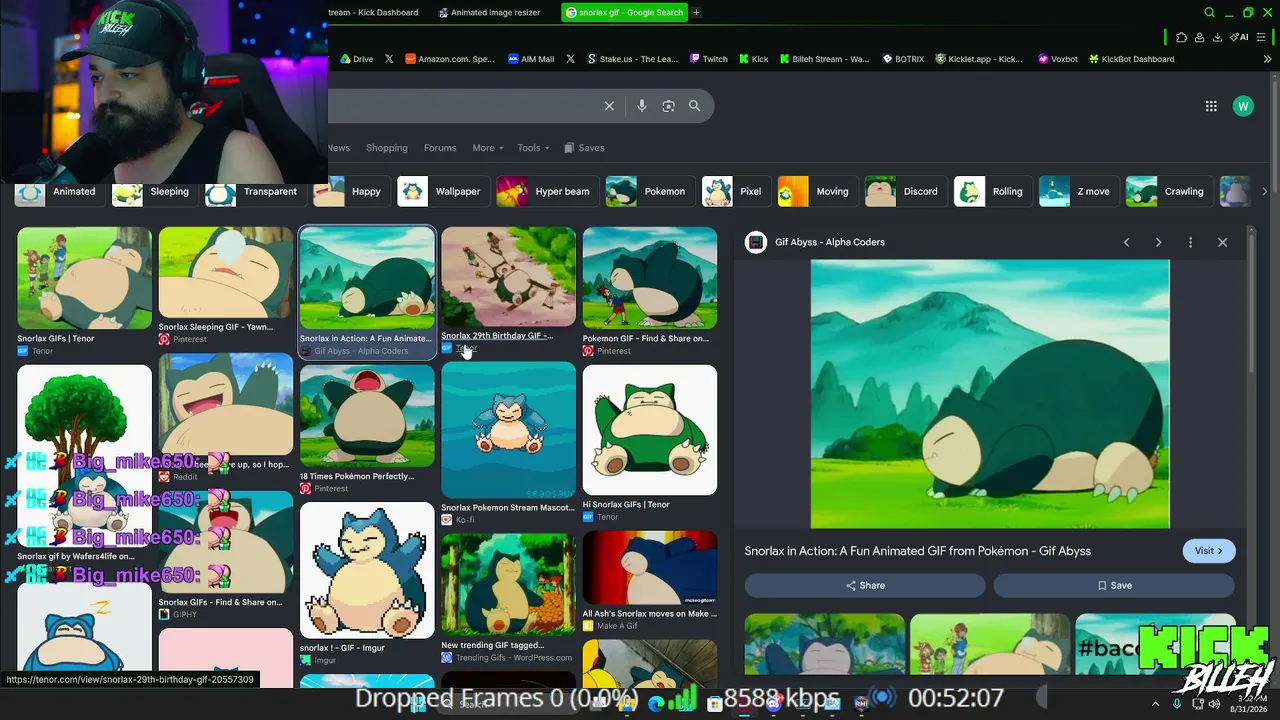Viewport: 1280px width, 720px height.
Task: Filter images by the Animated chip
Action: pyautogui.click(x=58, y=191)
